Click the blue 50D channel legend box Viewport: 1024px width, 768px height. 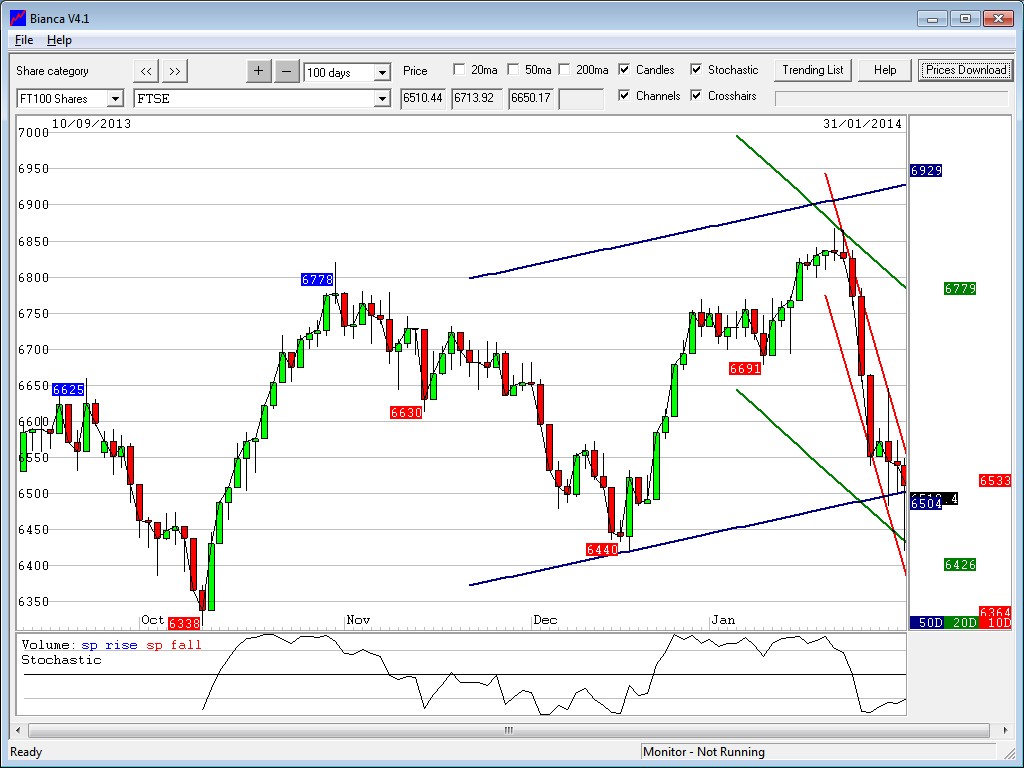pos(930,623)
